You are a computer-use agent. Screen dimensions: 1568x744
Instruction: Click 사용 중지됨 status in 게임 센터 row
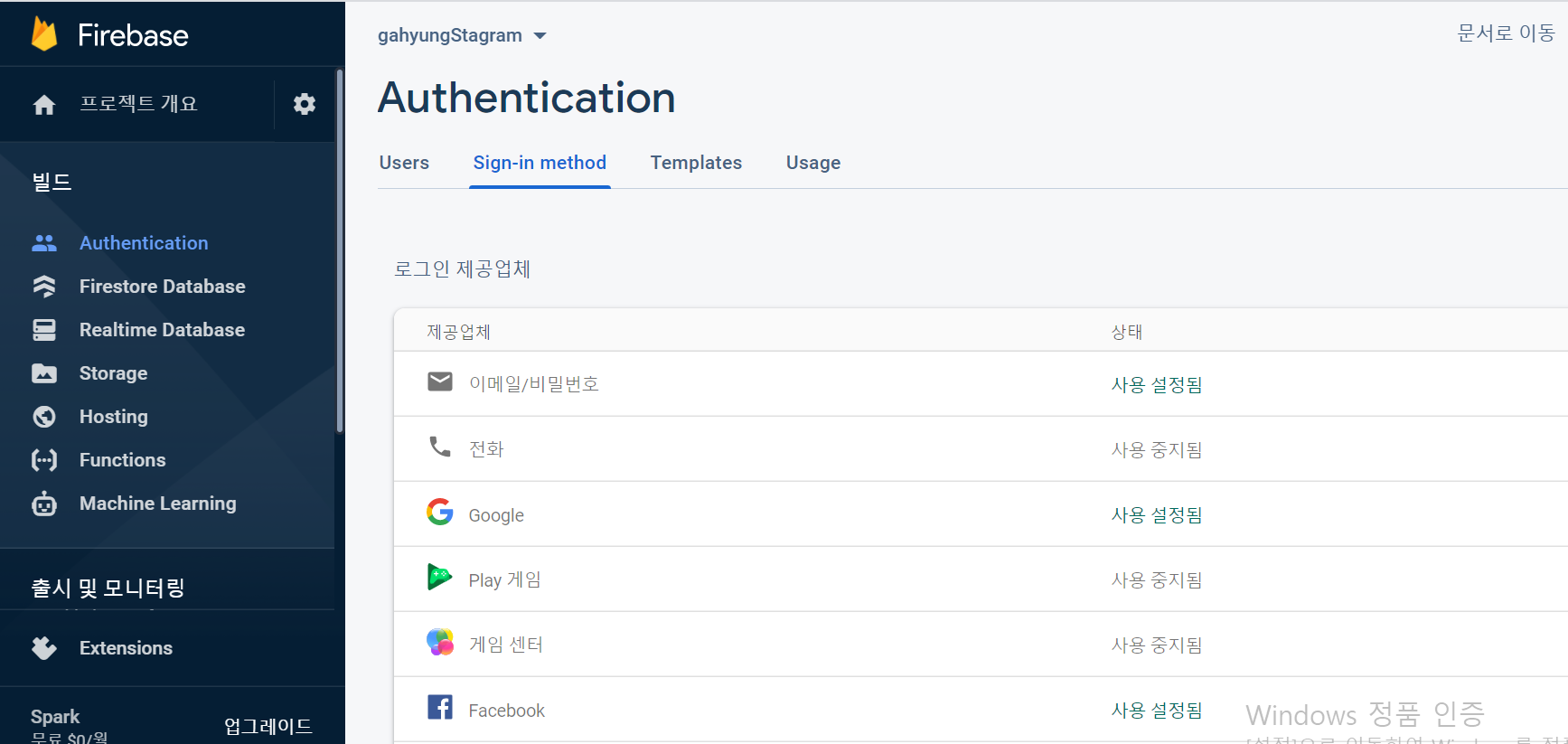click(x=1157, y=645)
